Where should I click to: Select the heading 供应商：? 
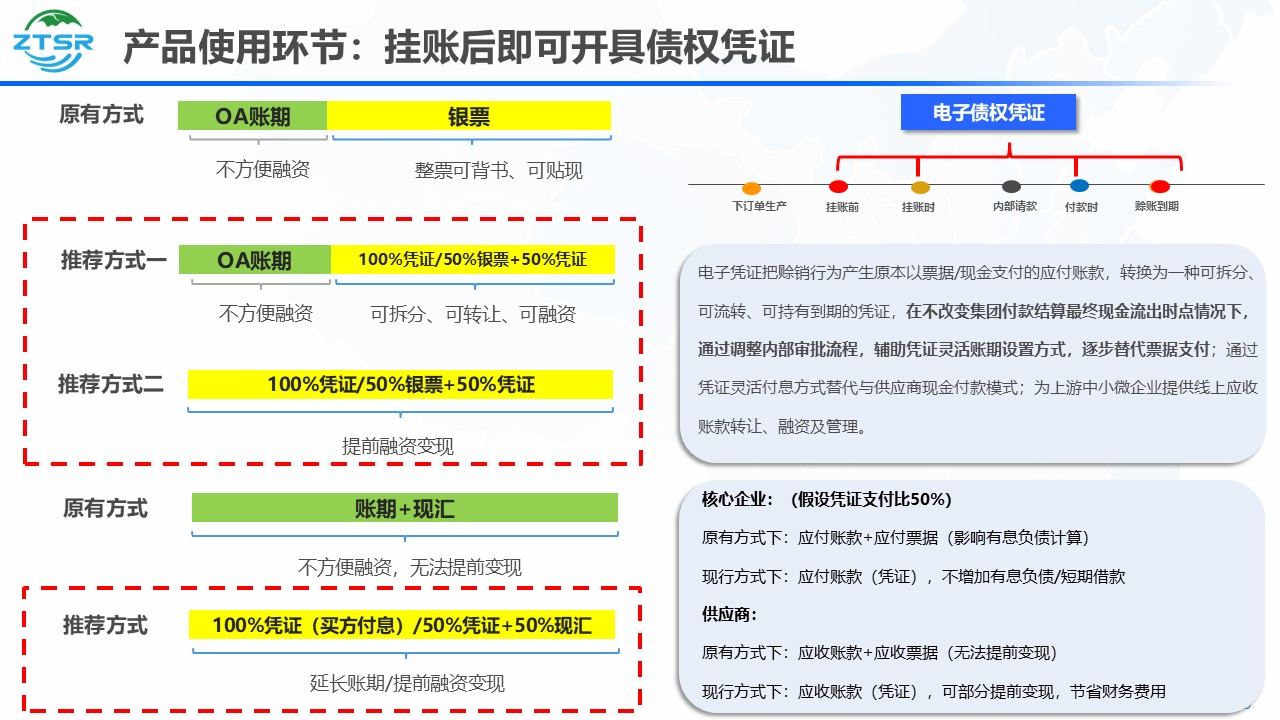click(729, 615)
